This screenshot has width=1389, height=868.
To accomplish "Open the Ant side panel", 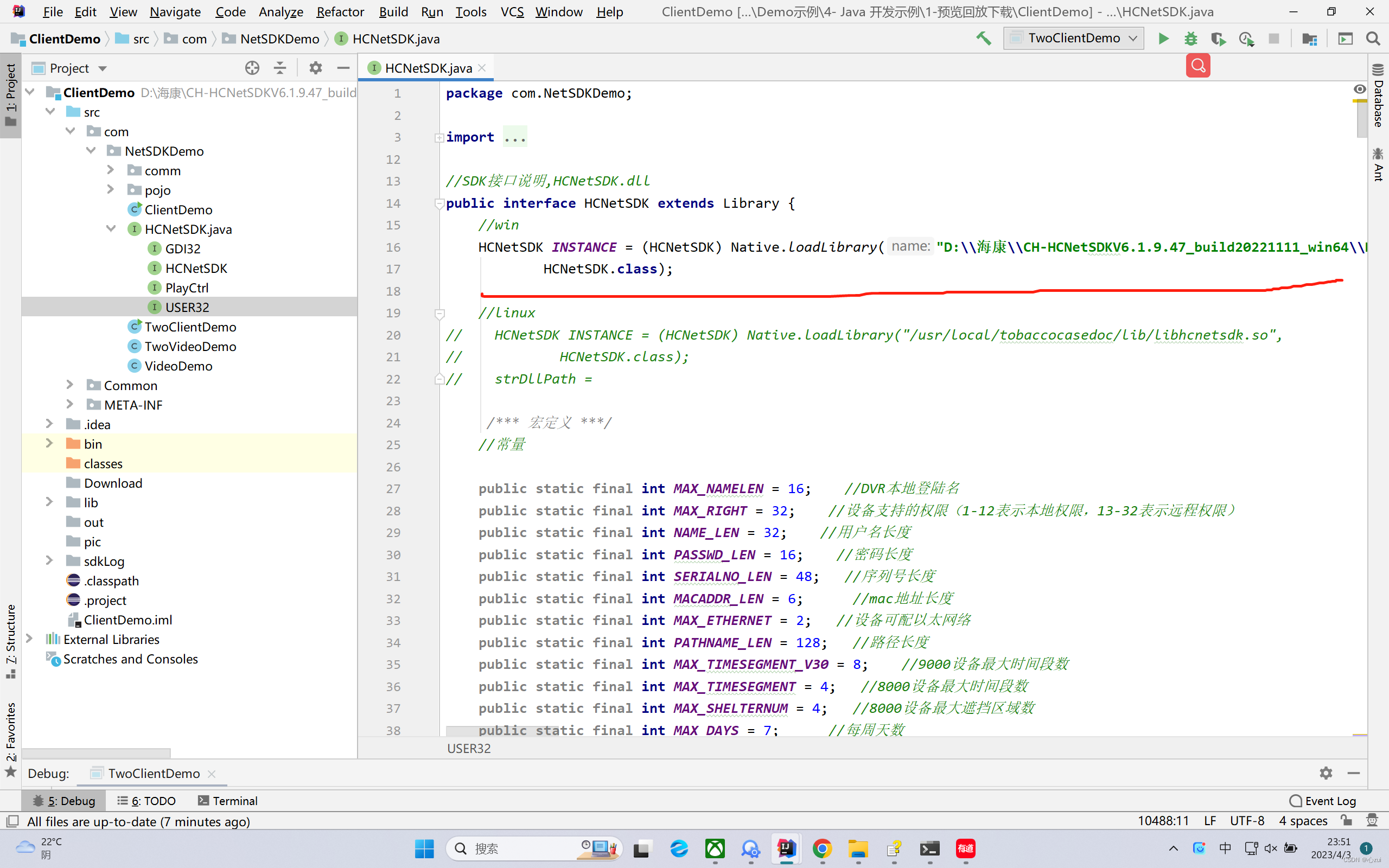I will (1378, 165).
